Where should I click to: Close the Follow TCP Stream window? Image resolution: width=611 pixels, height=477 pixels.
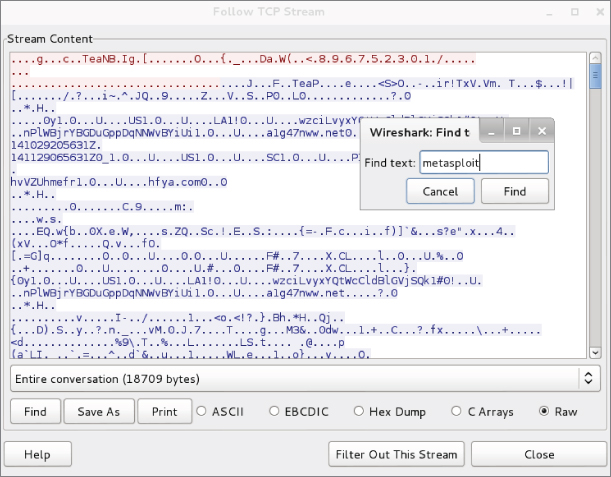[600, 12]
